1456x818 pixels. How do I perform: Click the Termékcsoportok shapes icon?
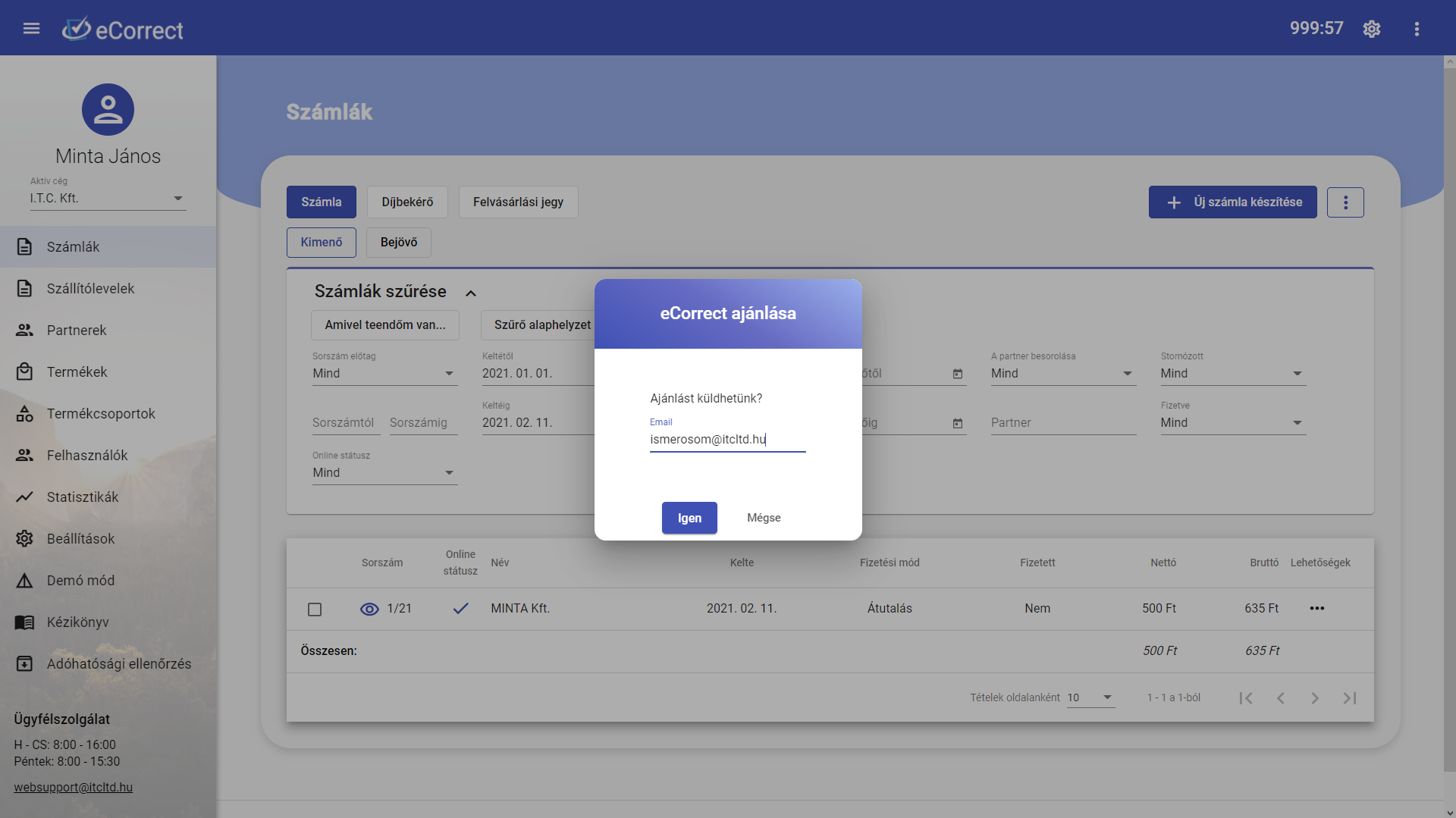[24, 413]
